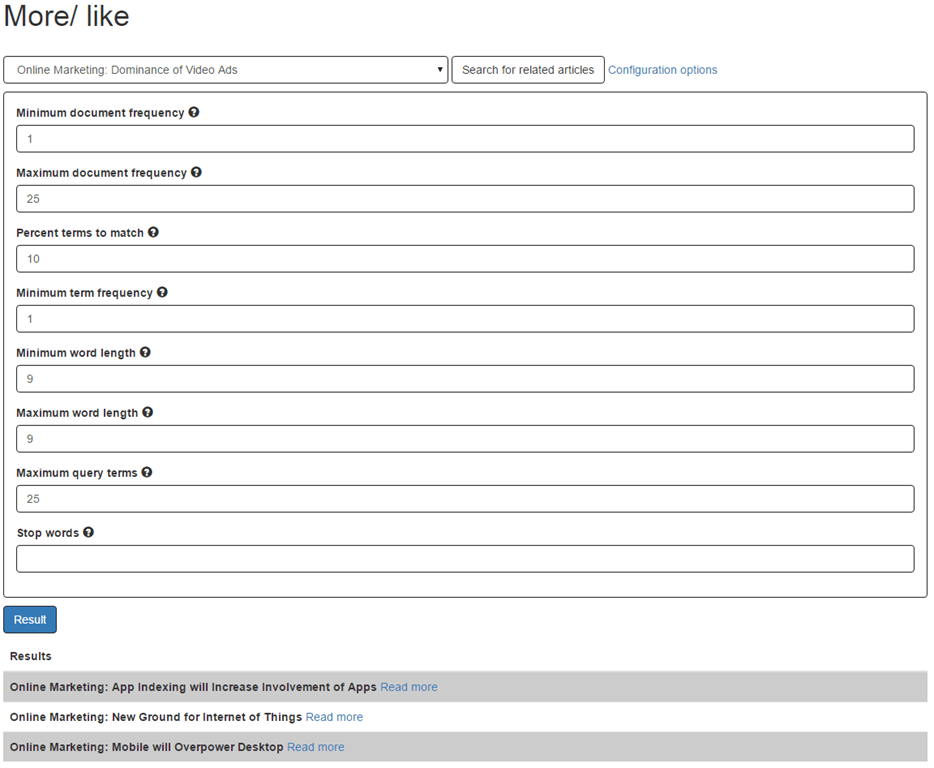This screenshot has height=768, width=934.
Task: Open Read more for App Indexing article
Action: pos(409,687)
